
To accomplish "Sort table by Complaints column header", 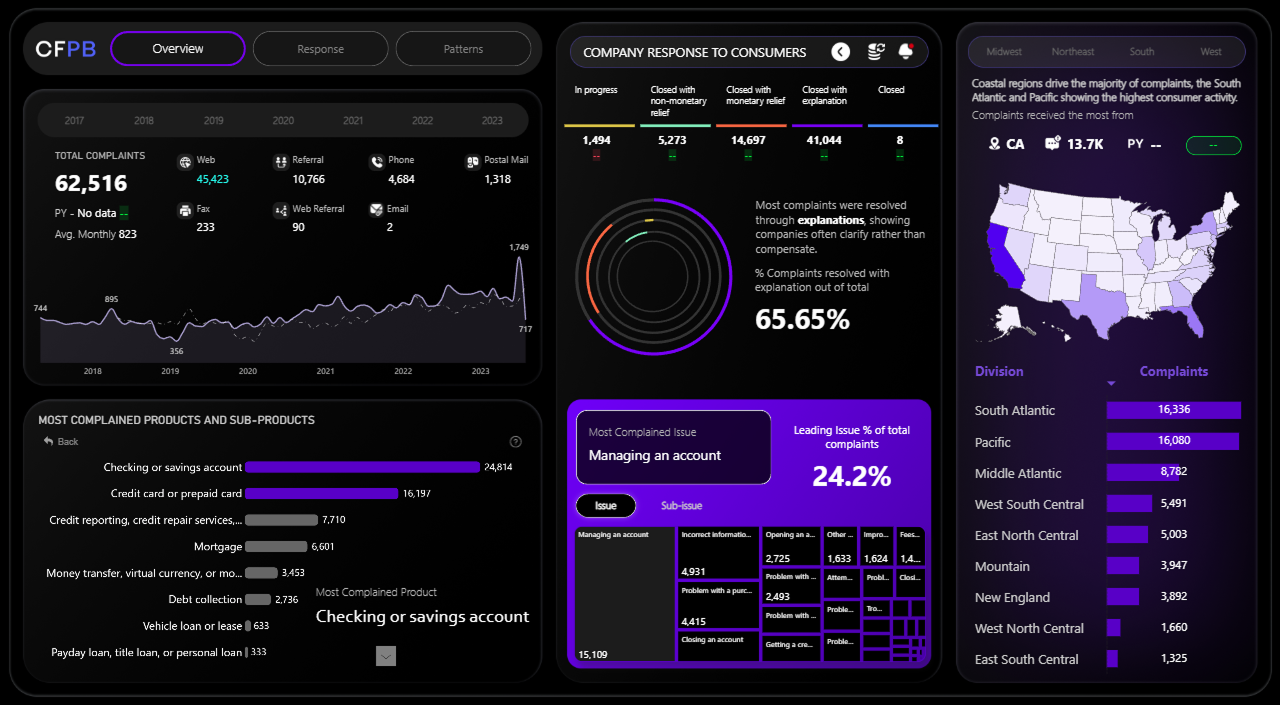I will (1173, 371).
